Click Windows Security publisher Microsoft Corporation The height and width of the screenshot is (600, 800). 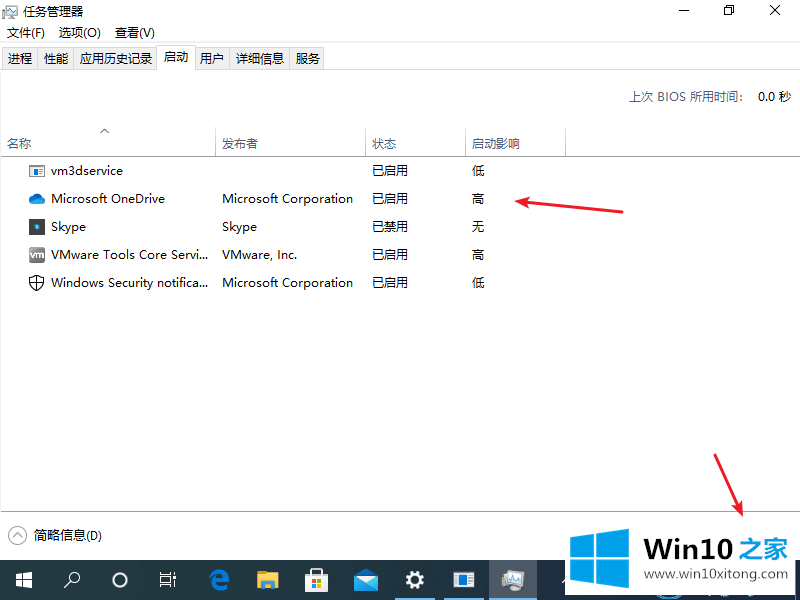pyautogui.click(x=287, y=283)
